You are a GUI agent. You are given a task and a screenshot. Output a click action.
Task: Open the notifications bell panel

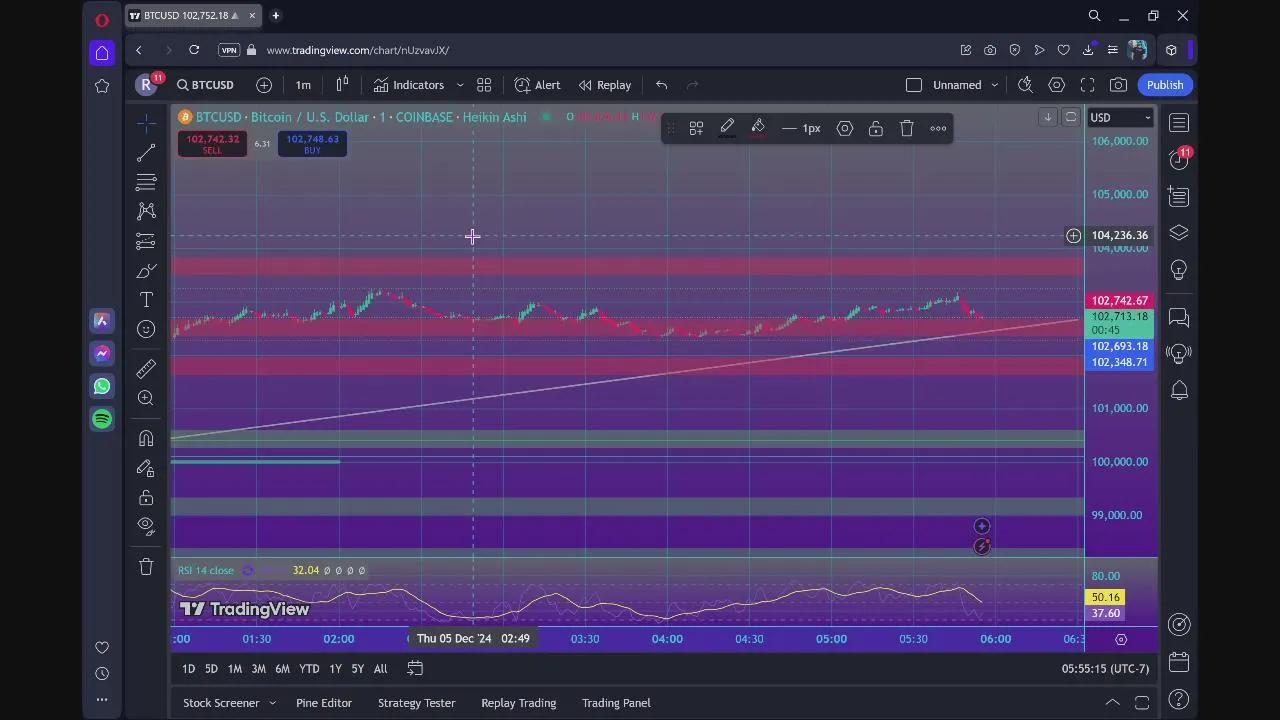point(1179,390)
